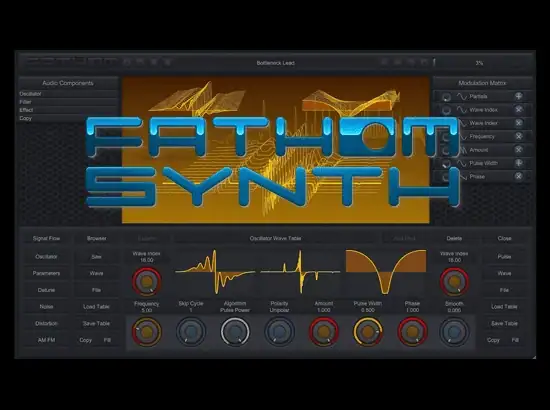550x410 pixels.
Task: Click the red Amount knob
Action: tap(323, 331)
